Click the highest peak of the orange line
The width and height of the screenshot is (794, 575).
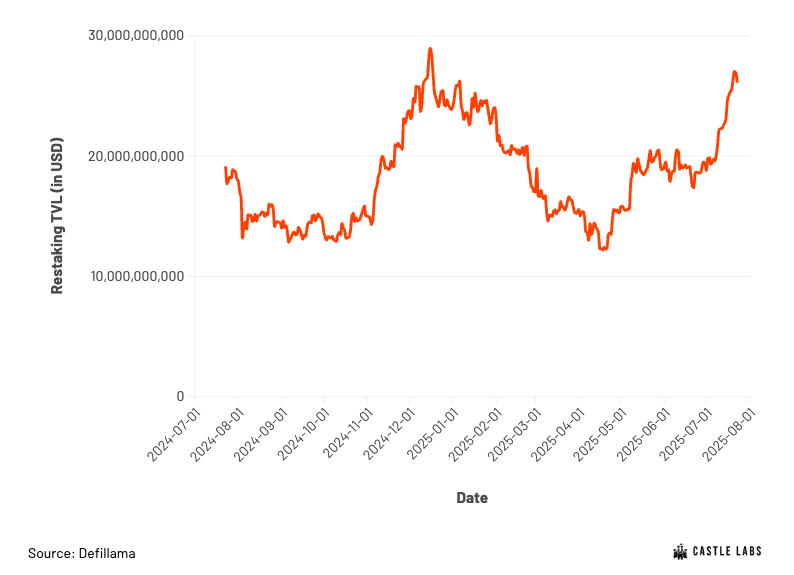tap(430, 49)
